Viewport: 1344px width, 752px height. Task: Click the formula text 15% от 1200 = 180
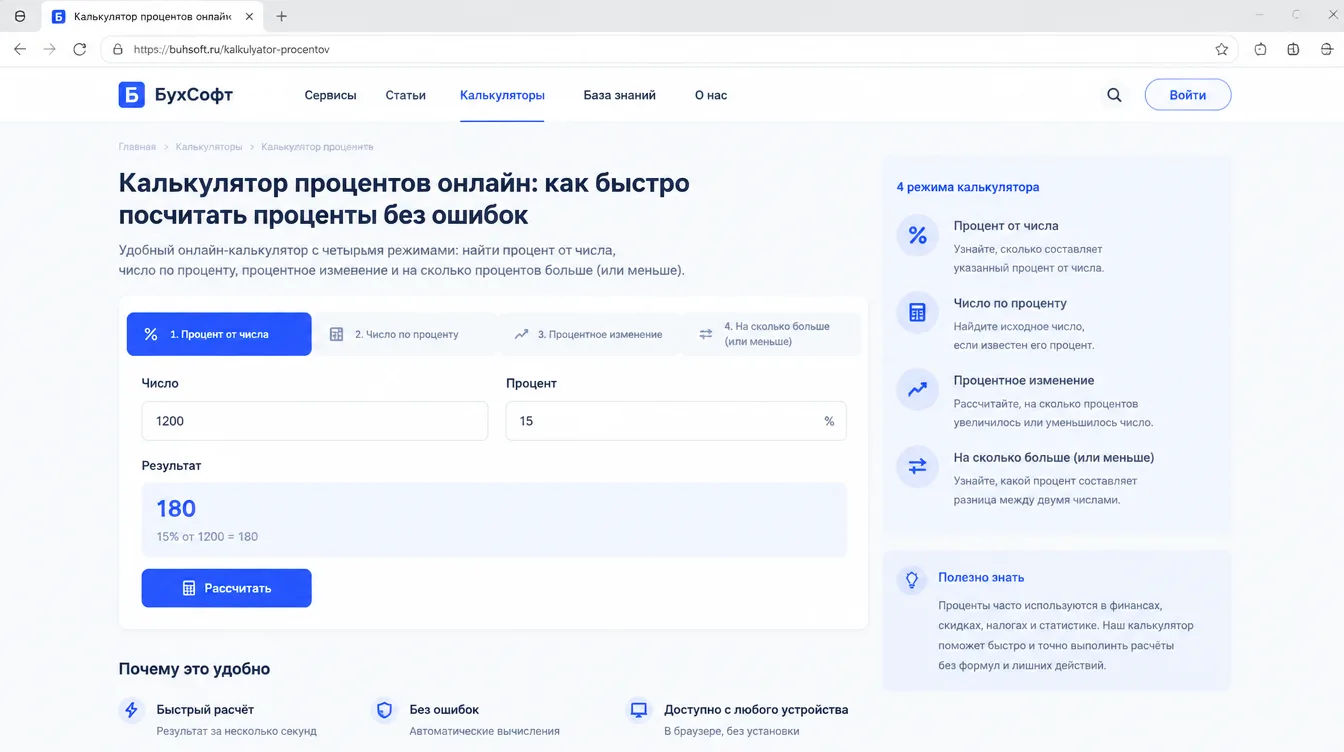click(207, 537)
